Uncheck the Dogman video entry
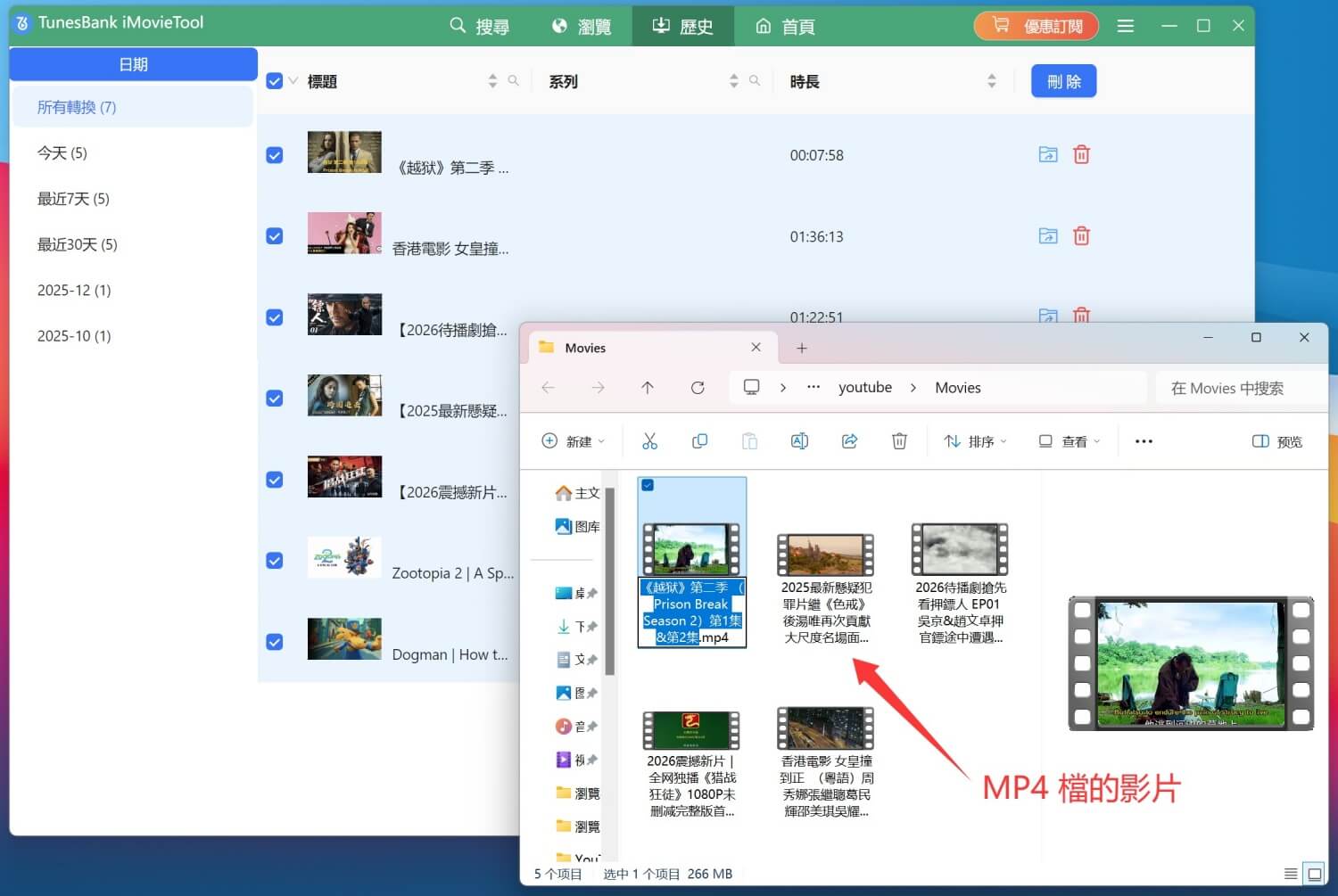The height and width of the screenshot is (896, 1338). (x=274, y=641)
